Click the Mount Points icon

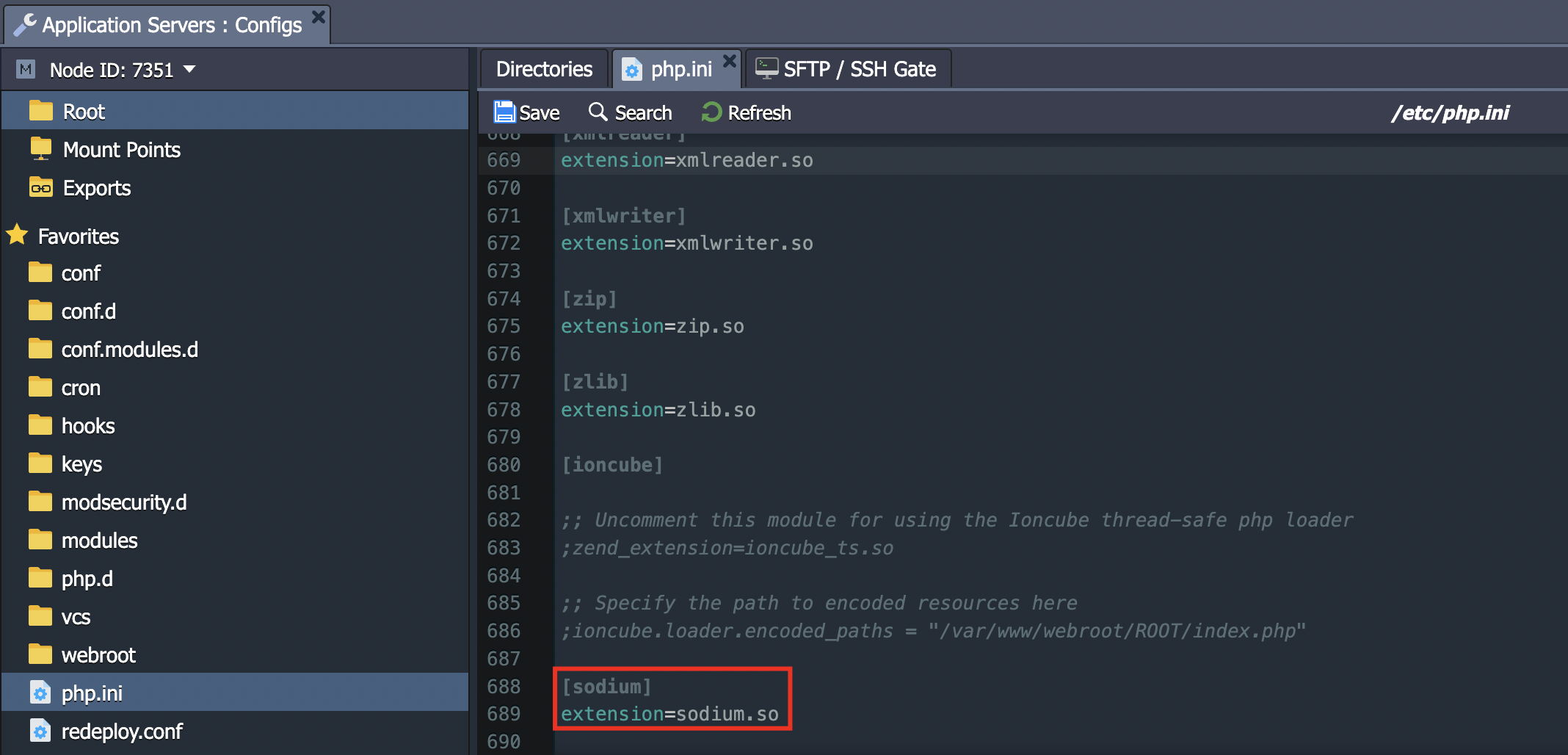tap(41, 148)
